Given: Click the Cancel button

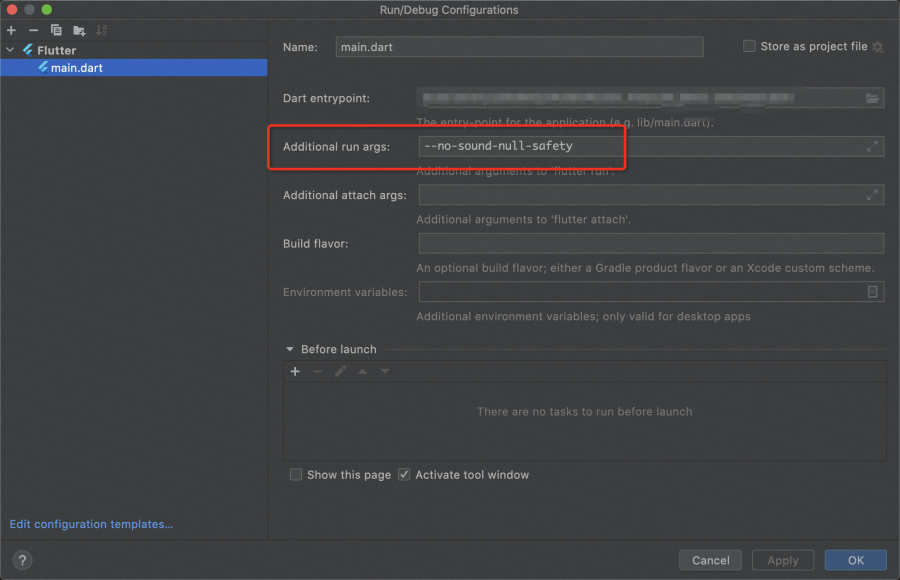Looking at the screenshot, I should pos(711,560).
